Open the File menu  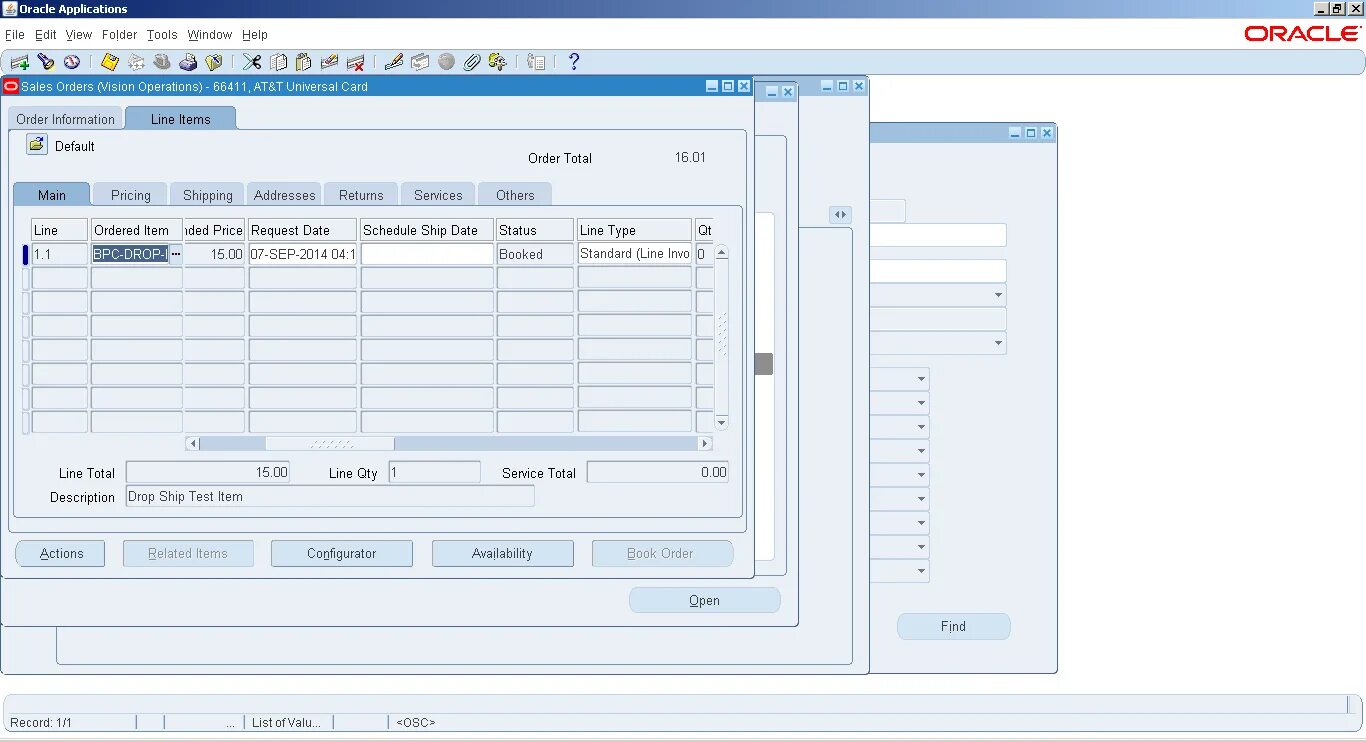[x=15, y=34]
